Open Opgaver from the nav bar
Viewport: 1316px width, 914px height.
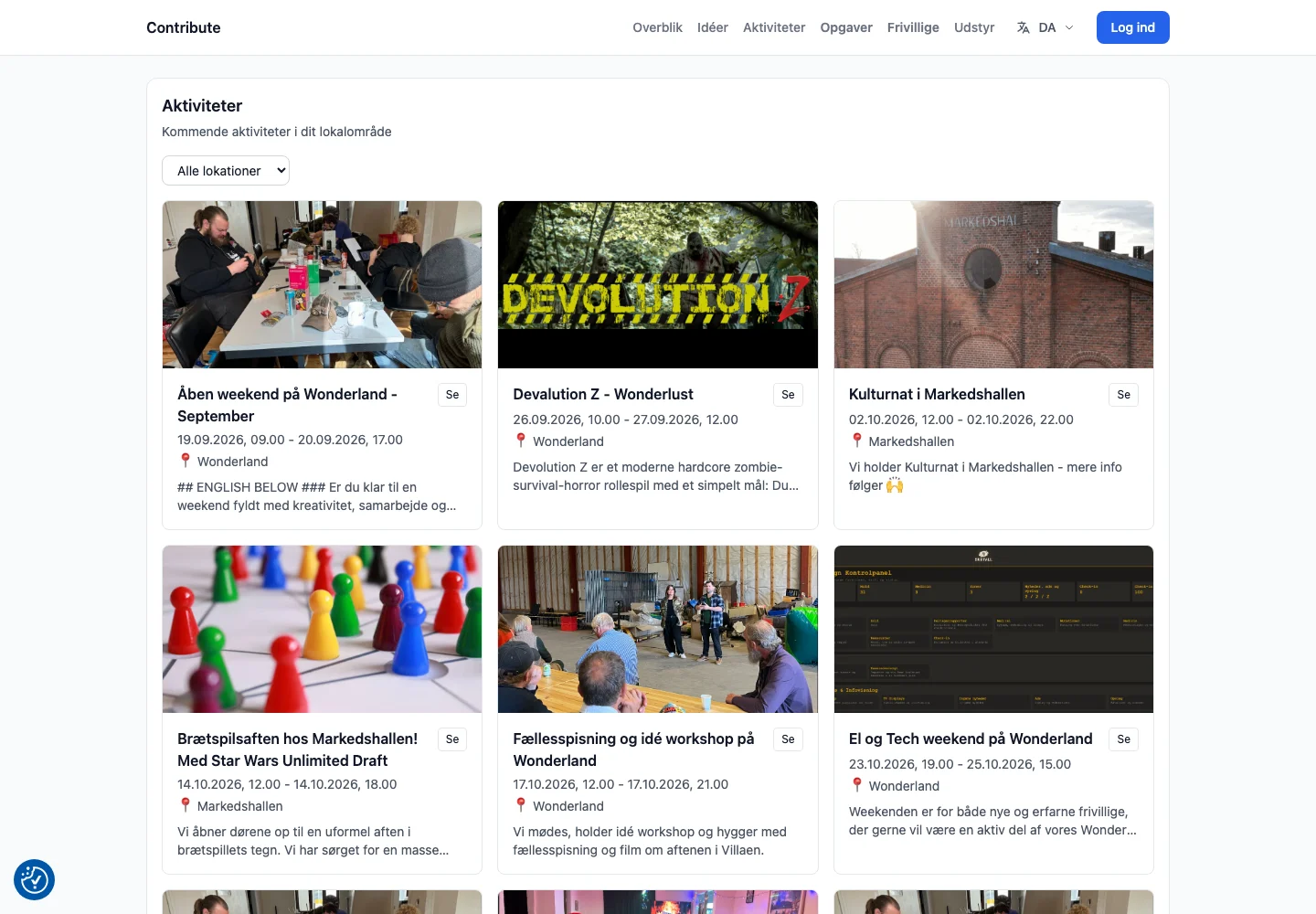point(846,27)
